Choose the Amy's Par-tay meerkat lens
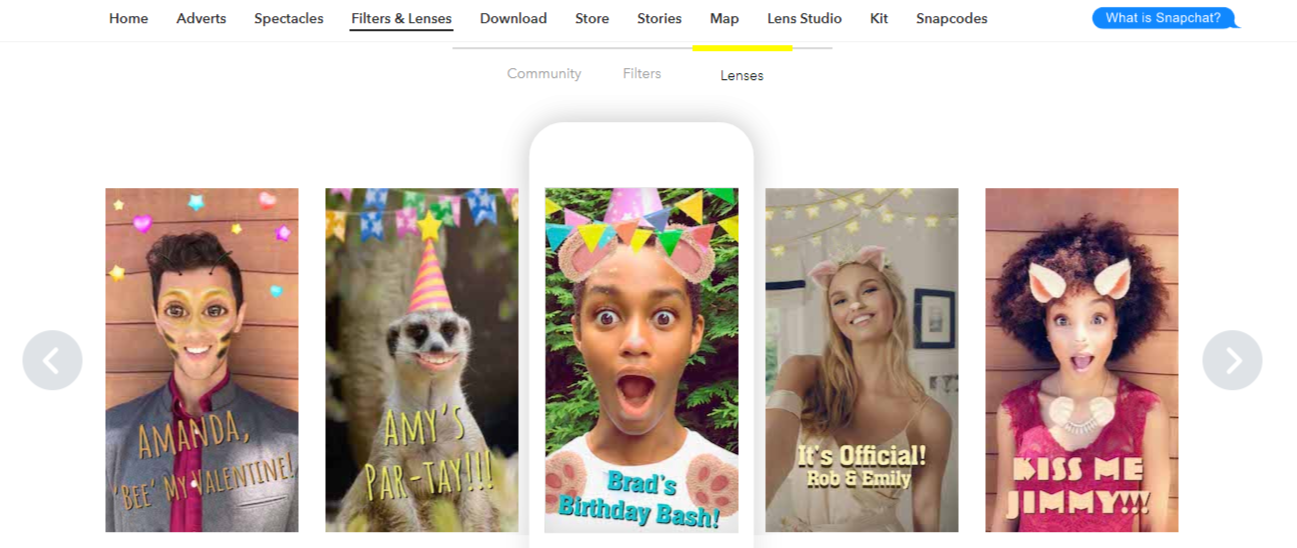Viewport: 1297px width, 548px height. (422, 360)
